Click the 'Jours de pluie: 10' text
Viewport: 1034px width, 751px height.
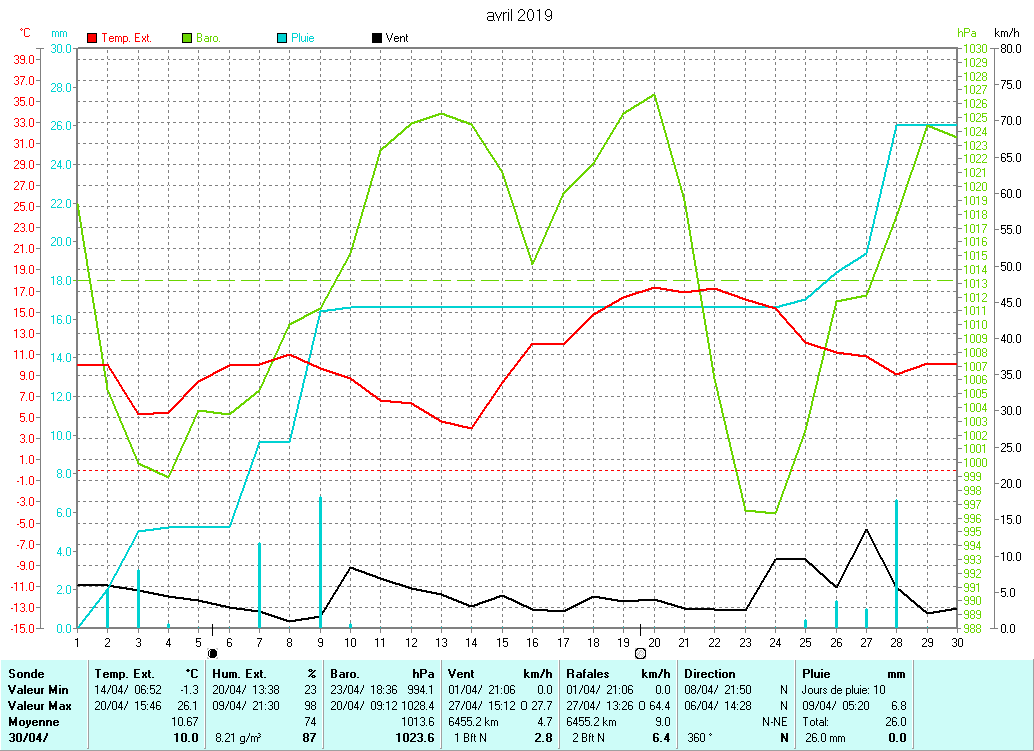846,690
